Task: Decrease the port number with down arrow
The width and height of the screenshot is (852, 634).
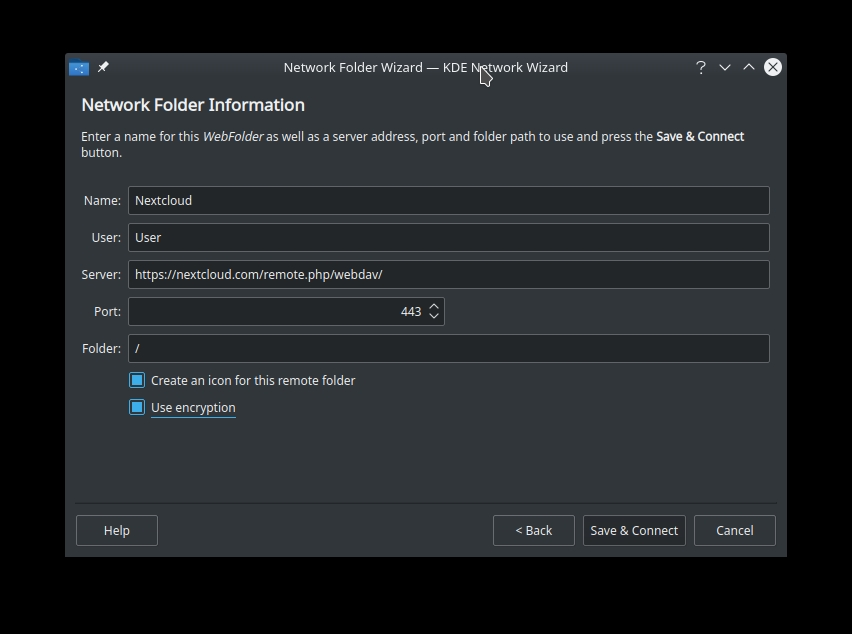Action: tap(434, 316)
